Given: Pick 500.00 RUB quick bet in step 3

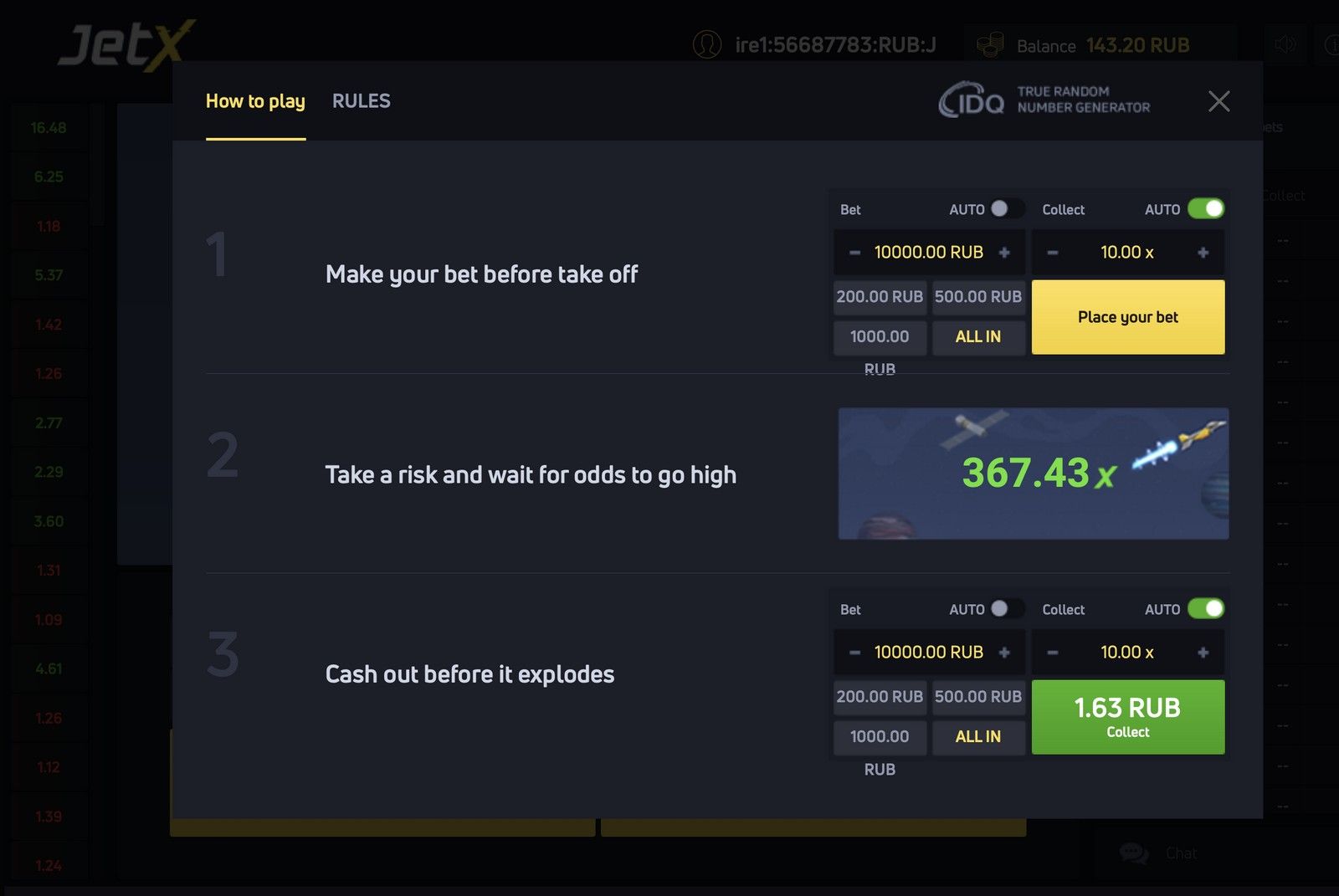Looking at the screenshot, I should [978, 697].
